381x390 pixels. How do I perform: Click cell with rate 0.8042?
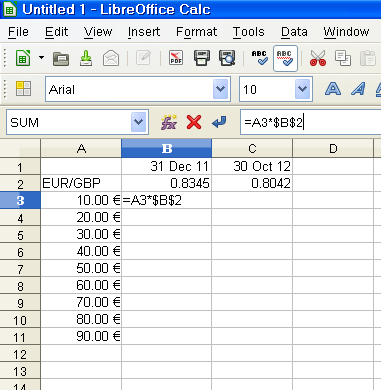[252, 183]
